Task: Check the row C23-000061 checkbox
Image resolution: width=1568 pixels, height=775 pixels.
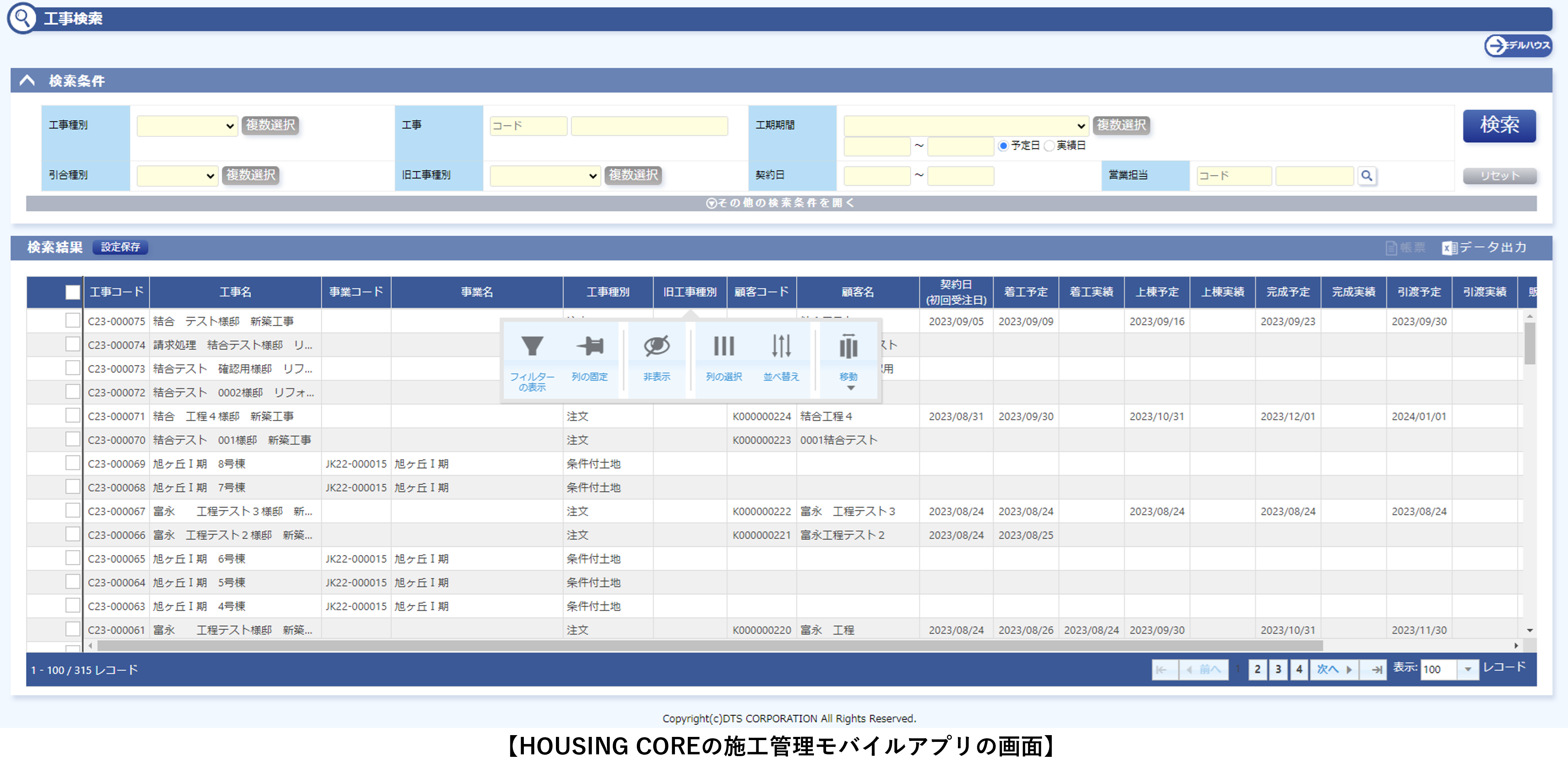Action: (72, 629)
